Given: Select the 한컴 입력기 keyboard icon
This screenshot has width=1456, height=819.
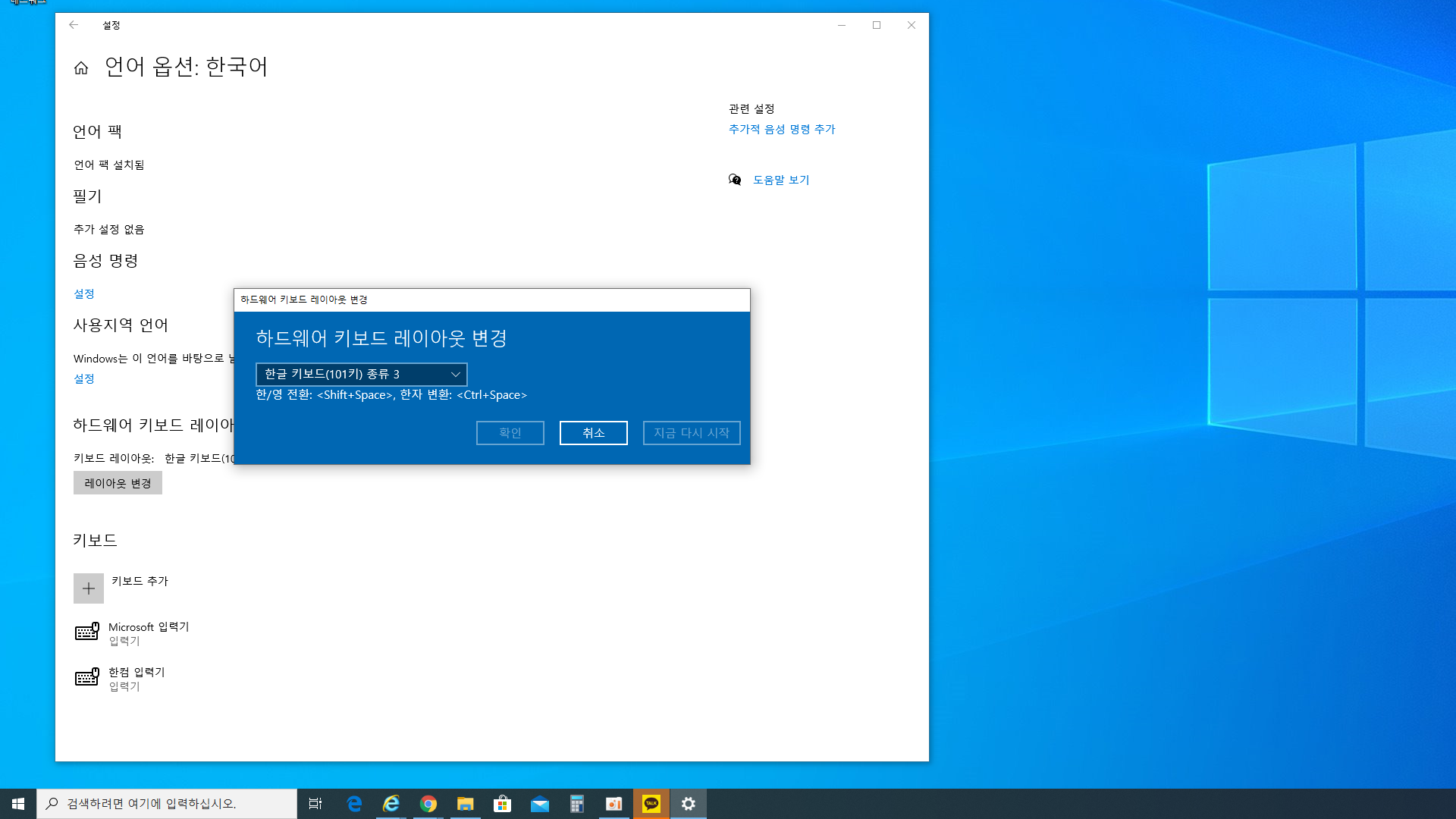Looking at the screenshot, I should [87, 677].
